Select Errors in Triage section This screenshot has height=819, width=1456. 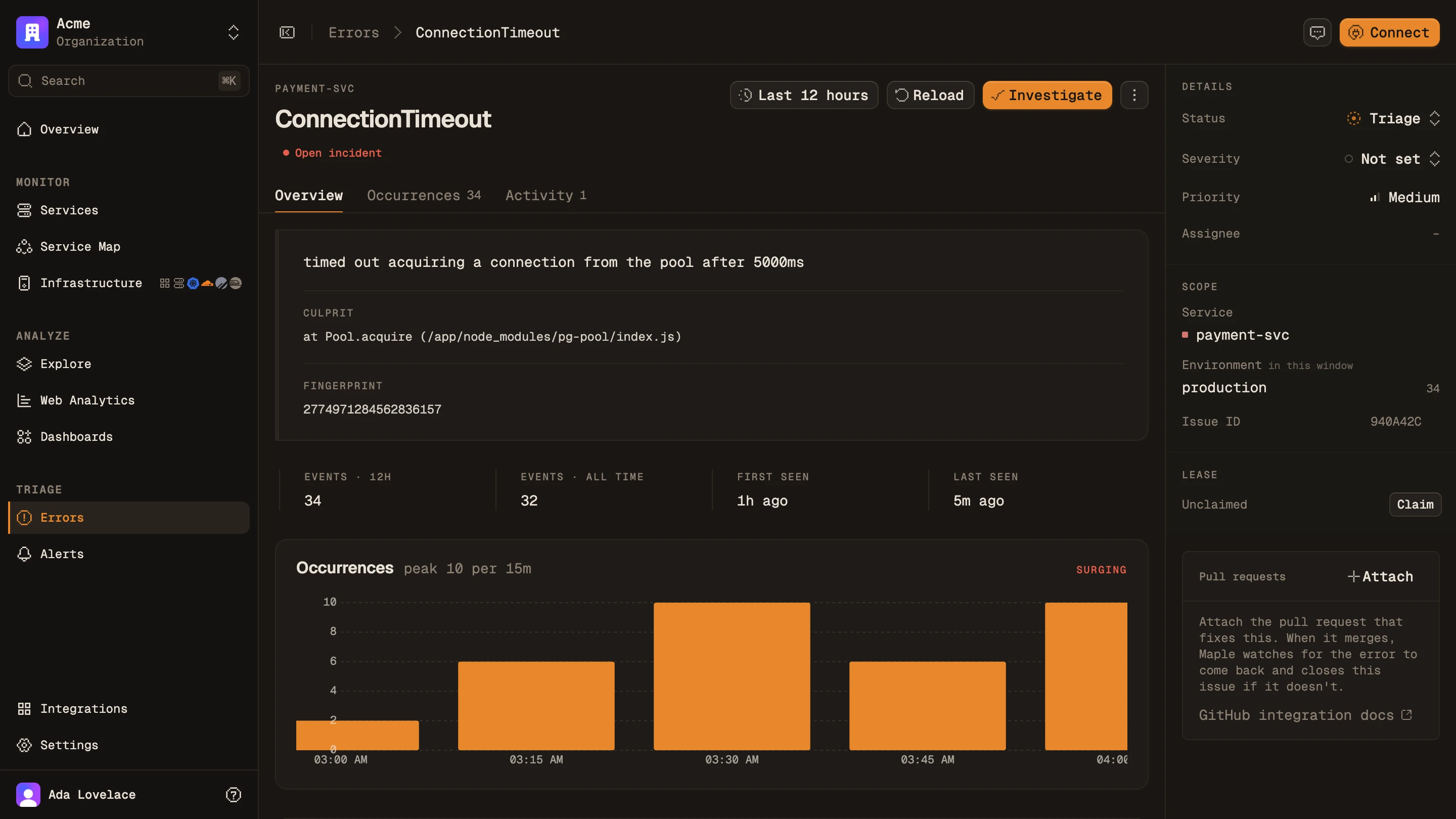pyautogui.click(x=129, y=518)
